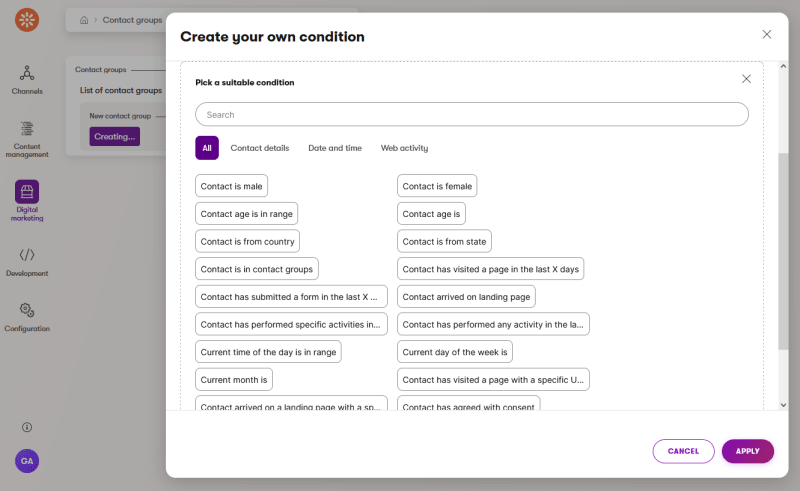The image size is (800, 491).
Task: Click the condition Search field
Action: click(471, 114)
